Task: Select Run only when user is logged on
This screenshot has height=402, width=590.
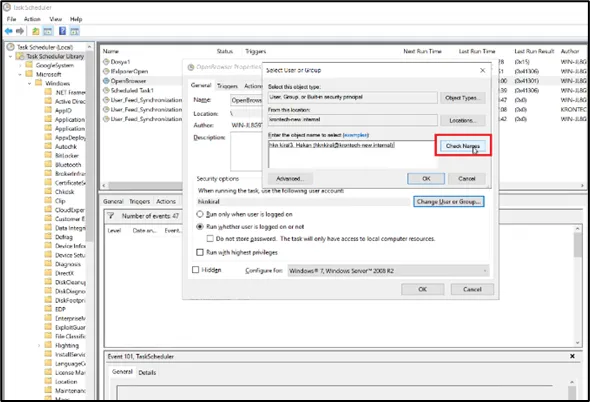Action: click(200, 214)
